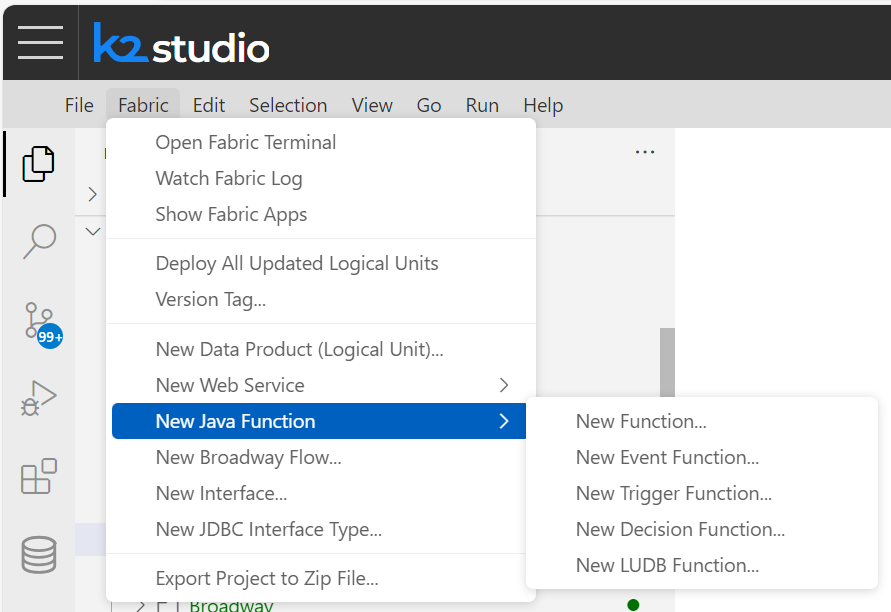This screenshot has width=891, height=612.
Task: Open the database cylinder icon in sidebar
Action: tap(38, 554)
